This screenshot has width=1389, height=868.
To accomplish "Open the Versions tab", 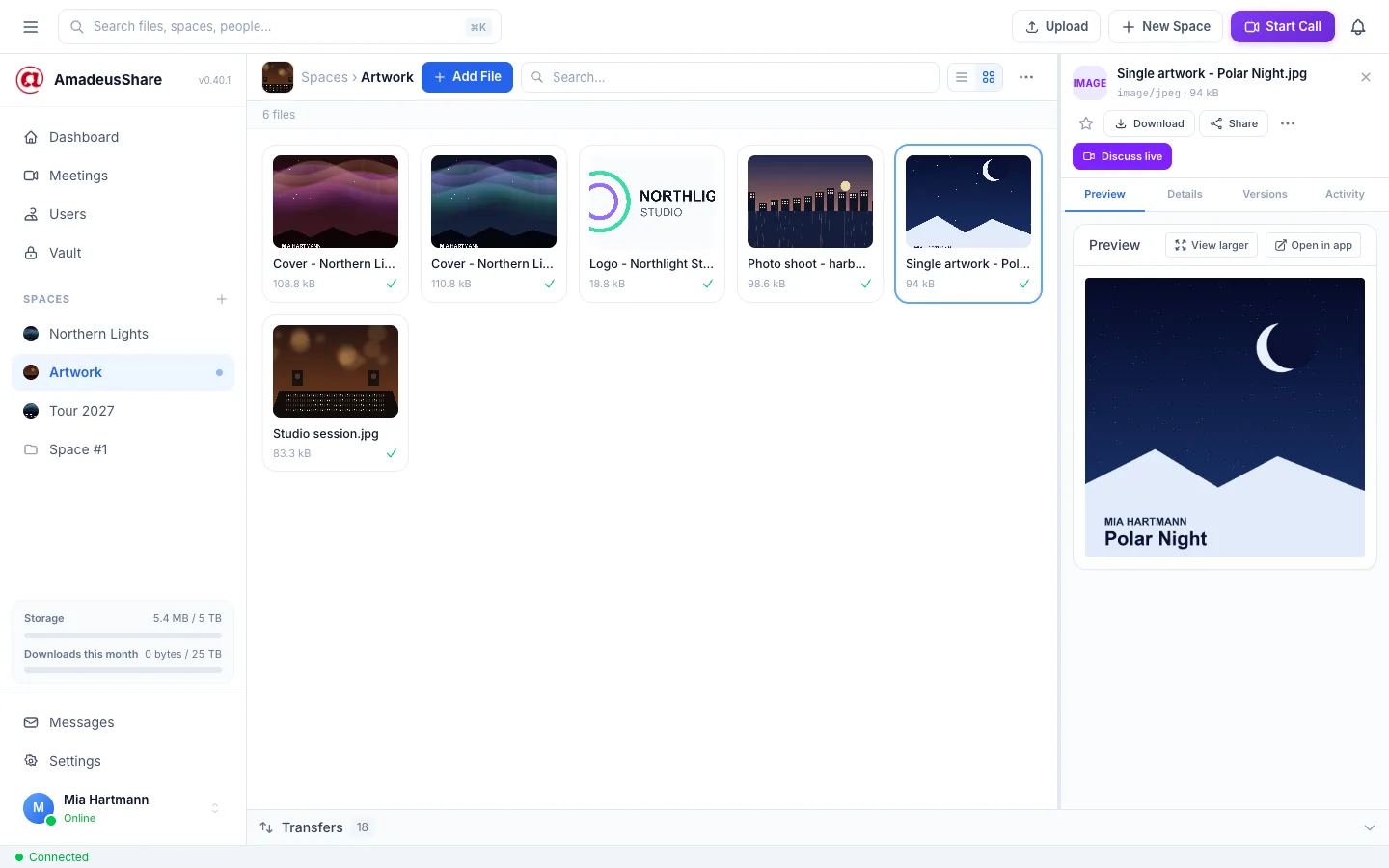I will coord(1265,195).
